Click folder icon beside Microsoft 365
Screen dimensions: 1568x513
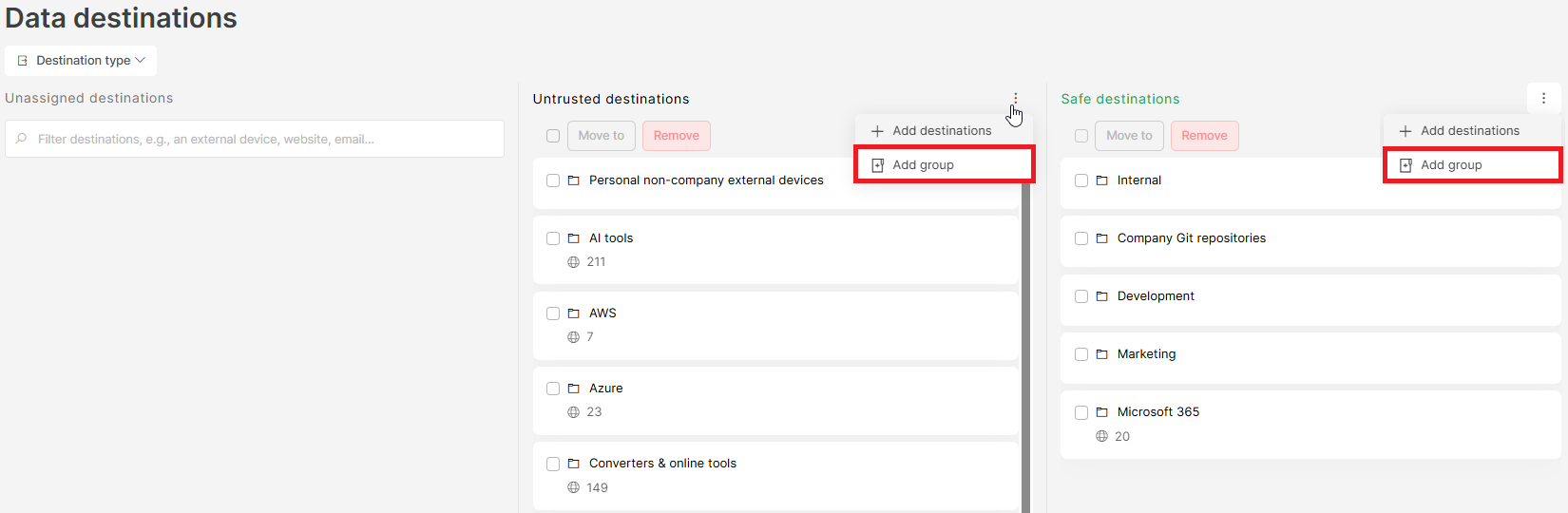pos(1101,412)
